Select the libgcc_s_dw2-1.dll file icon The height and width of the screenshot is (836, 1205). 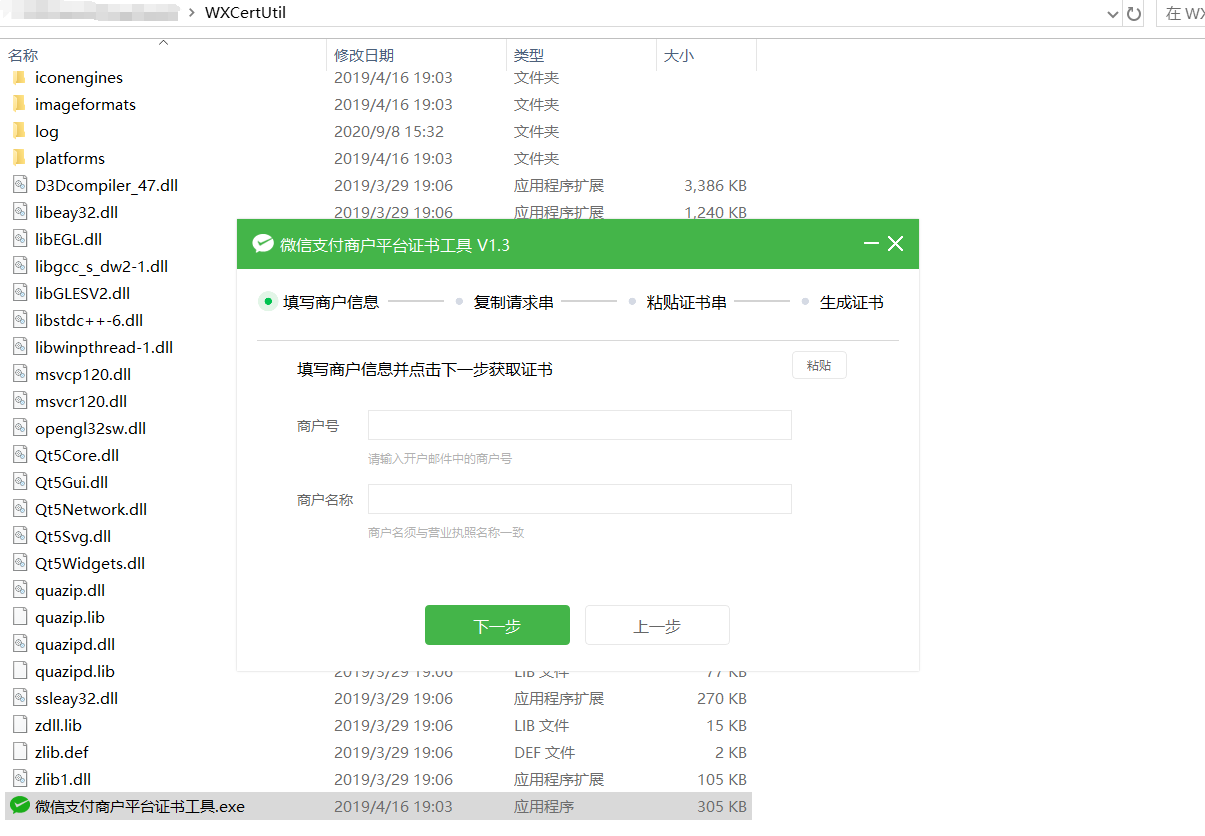click(20, 266)
